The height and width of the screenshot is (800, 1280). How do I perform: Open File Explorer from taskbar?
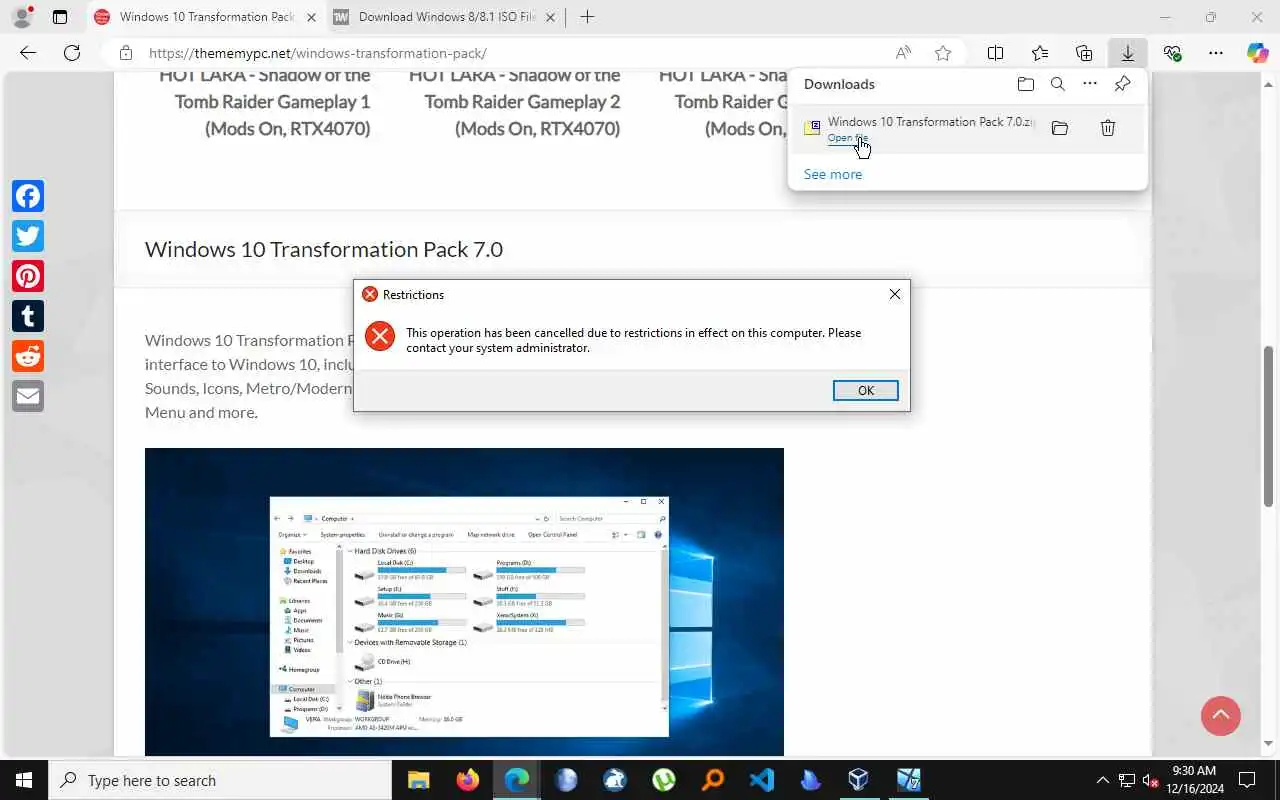(x=418, y=780)
